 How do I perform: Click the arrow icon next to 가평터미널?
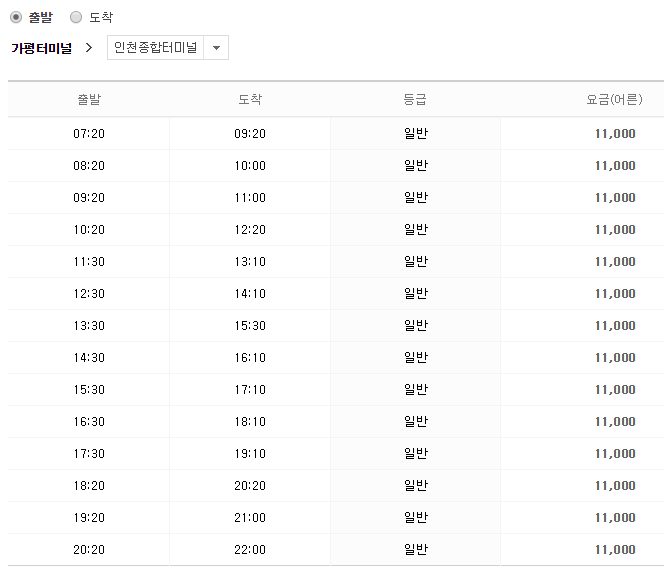(x=89, y=48)
